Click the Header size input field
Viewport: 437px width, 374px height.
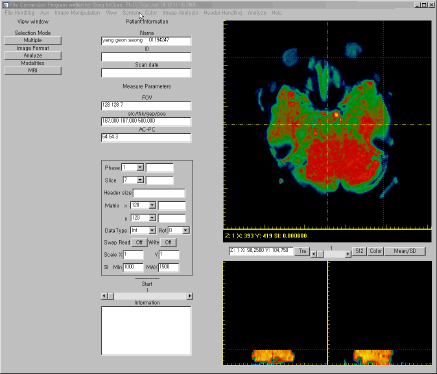click(159, 193)
